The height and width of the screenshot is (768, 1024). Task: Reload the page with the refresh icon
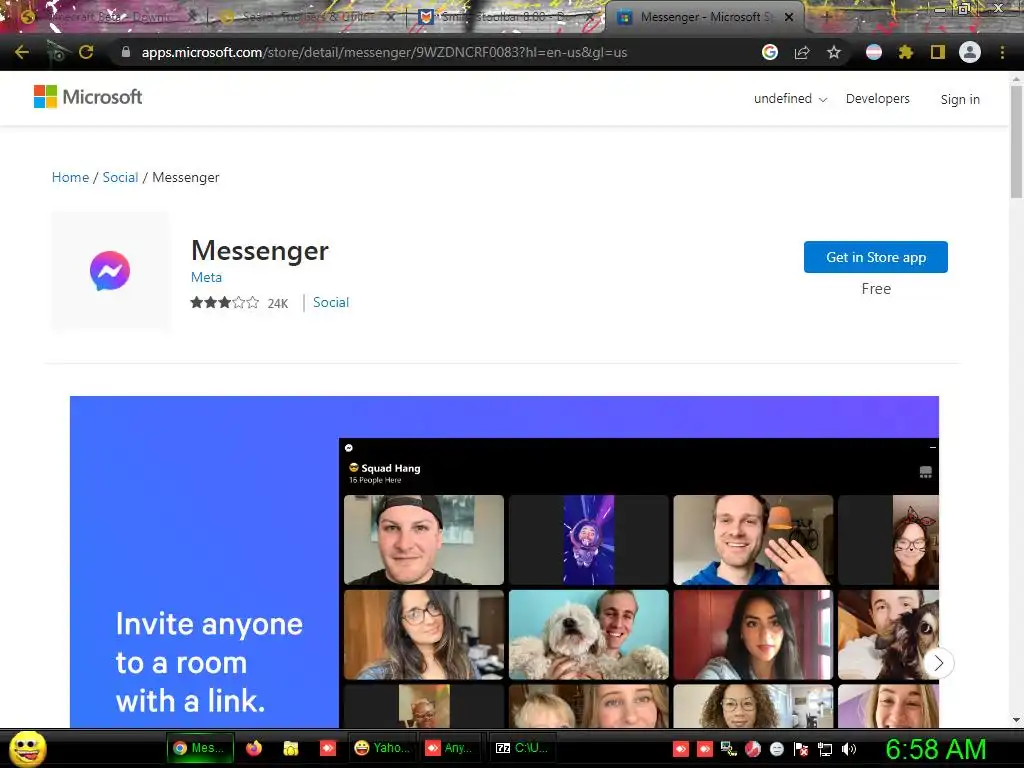pyautogui.click(x=86, y=52)
